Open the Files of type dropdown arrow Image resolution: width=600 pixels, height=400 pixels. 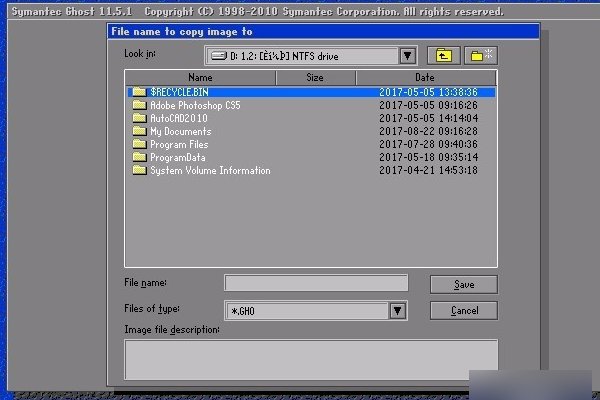(398, 311)
